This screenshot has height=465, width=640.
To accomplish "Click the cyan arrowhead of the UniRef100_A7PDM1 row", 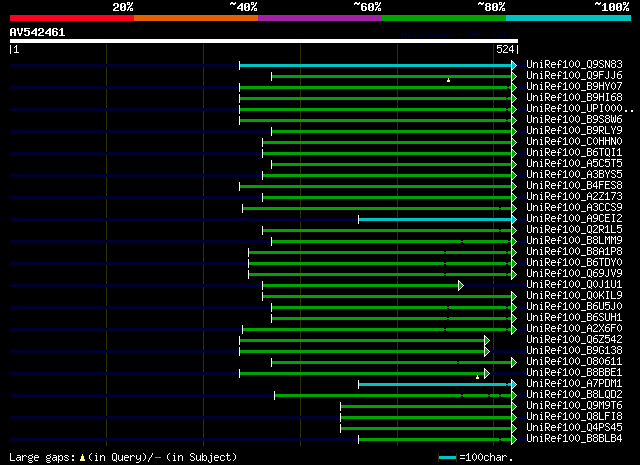I will pyautogui.click(x=514, y=385).
